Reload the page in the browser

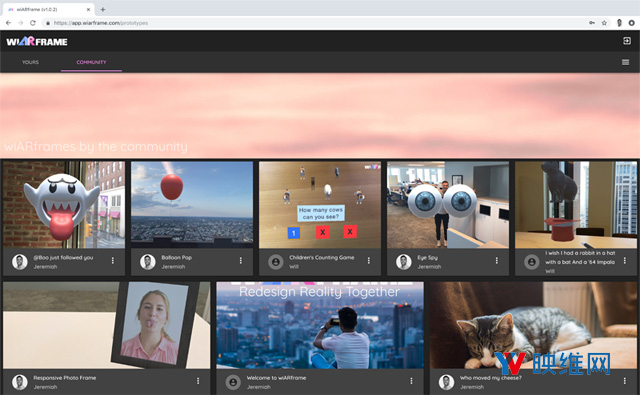pyautogui.click(x=33, y=23)
